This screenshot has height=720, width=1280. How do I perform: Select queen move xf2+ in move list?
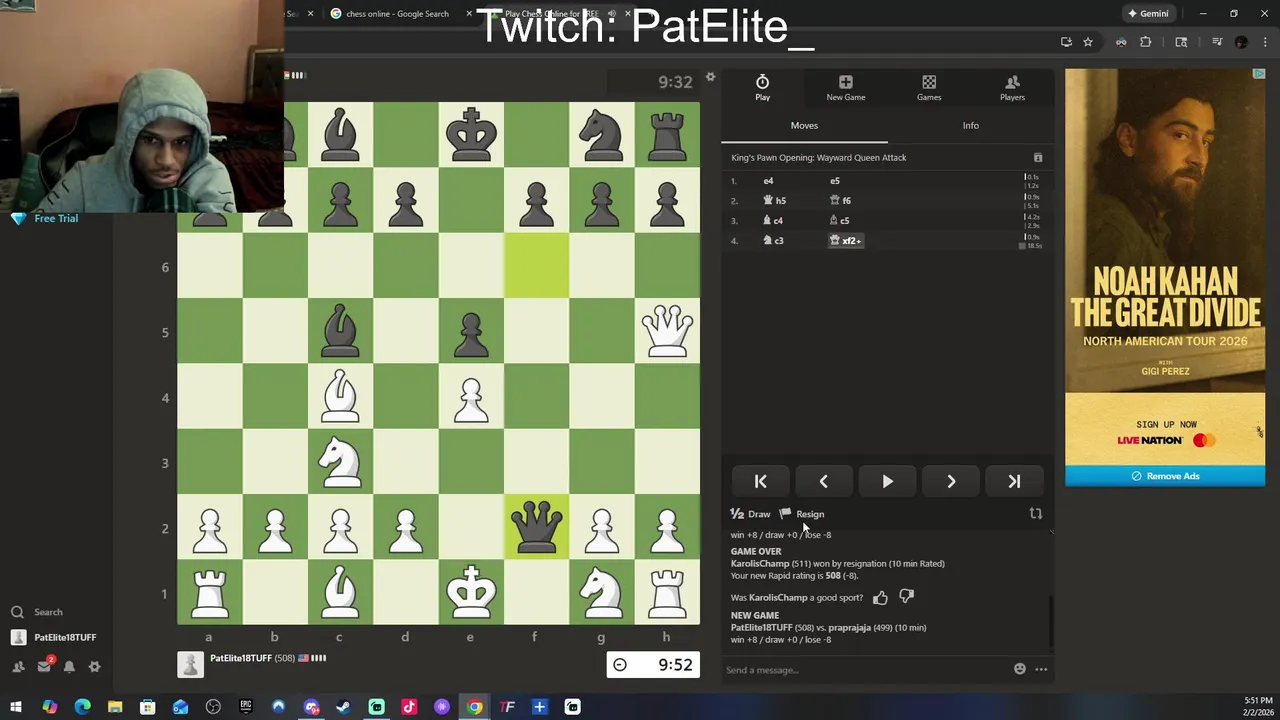click(845, 241)
